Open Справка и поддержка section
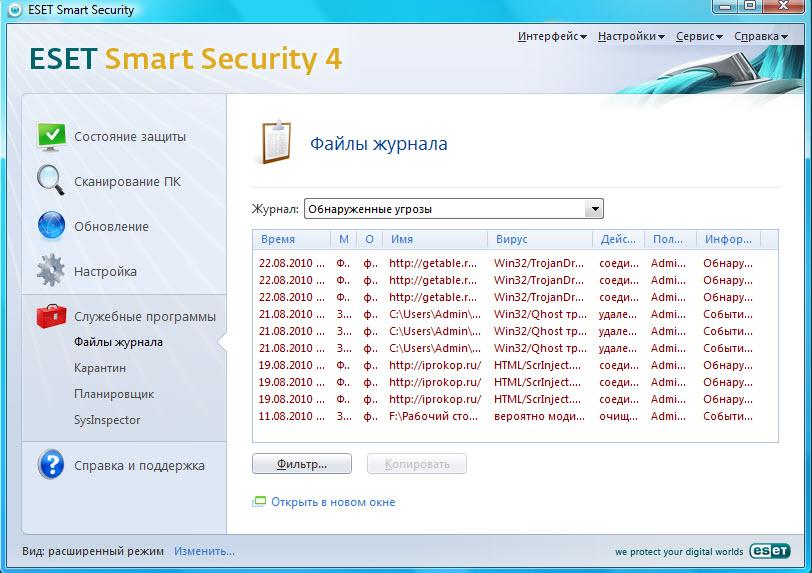Viewport: 812px width, 573px height. [x=139, y=465]
